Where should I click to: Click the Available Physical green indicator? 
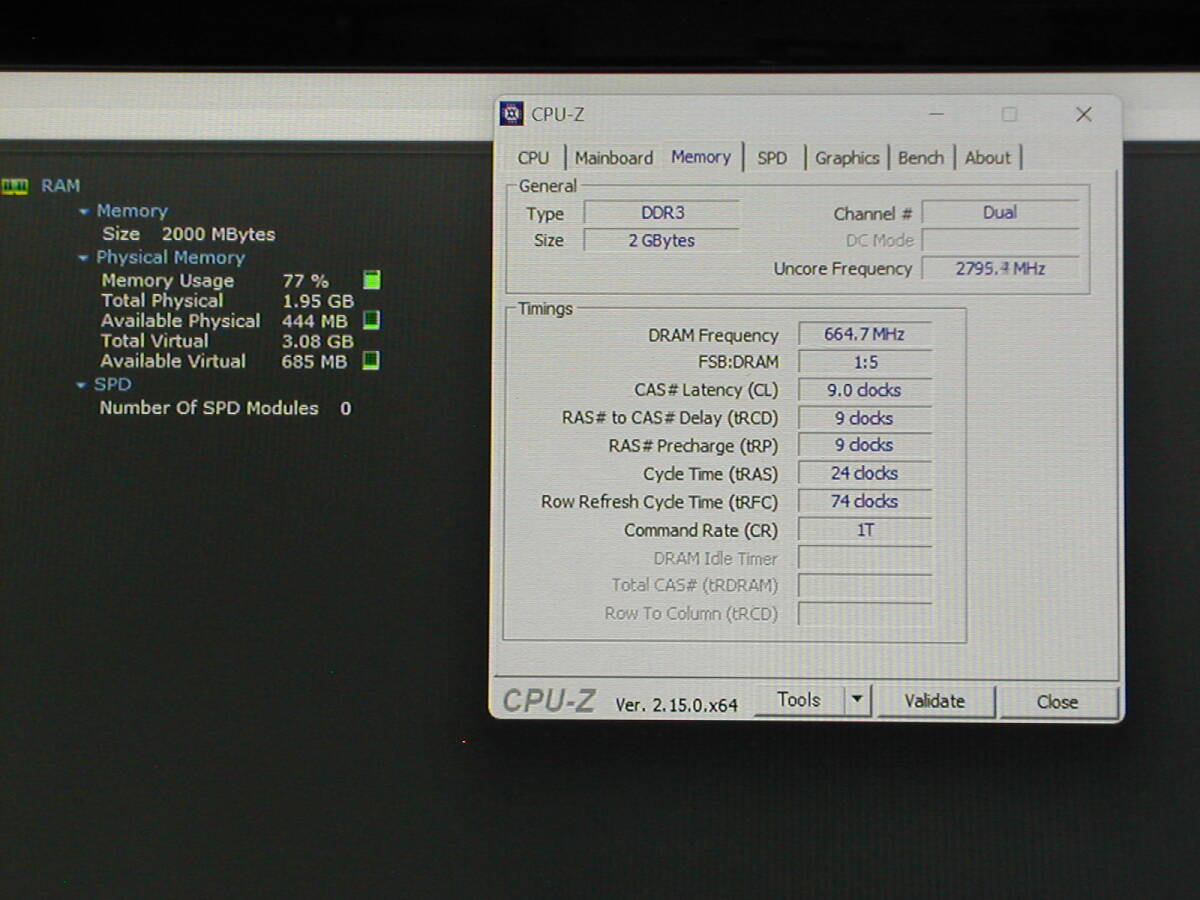(370, 320)
